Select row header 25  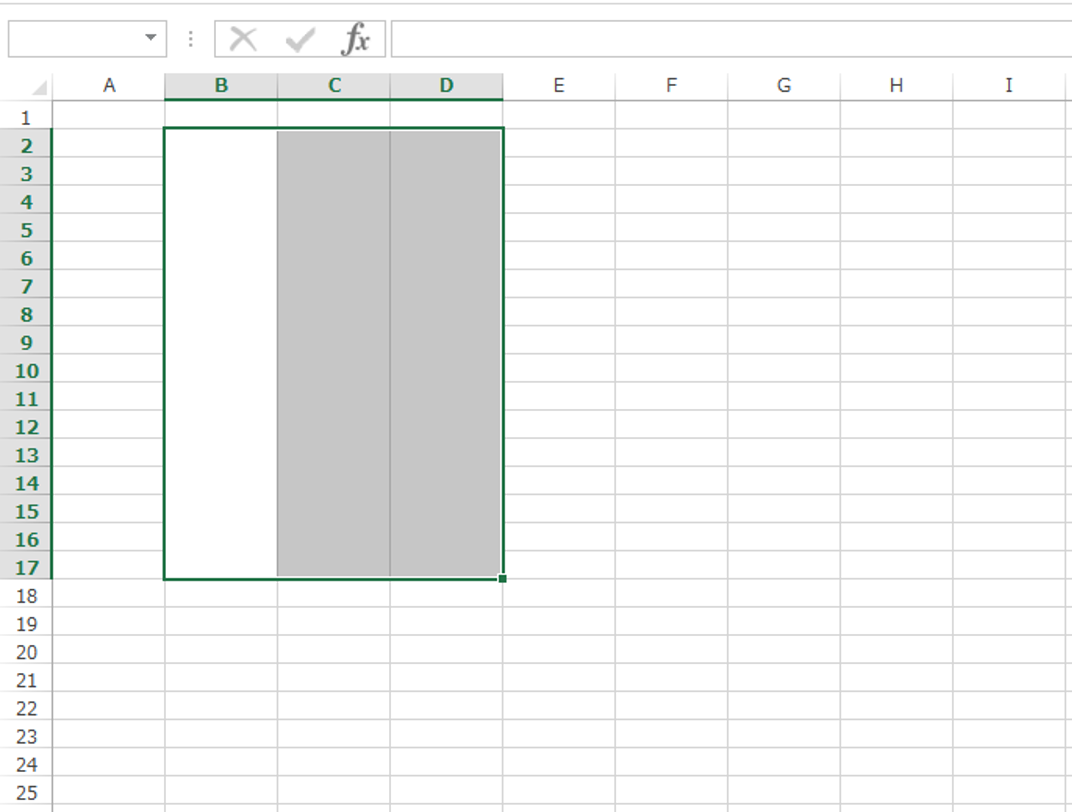(x=27, y=790)
